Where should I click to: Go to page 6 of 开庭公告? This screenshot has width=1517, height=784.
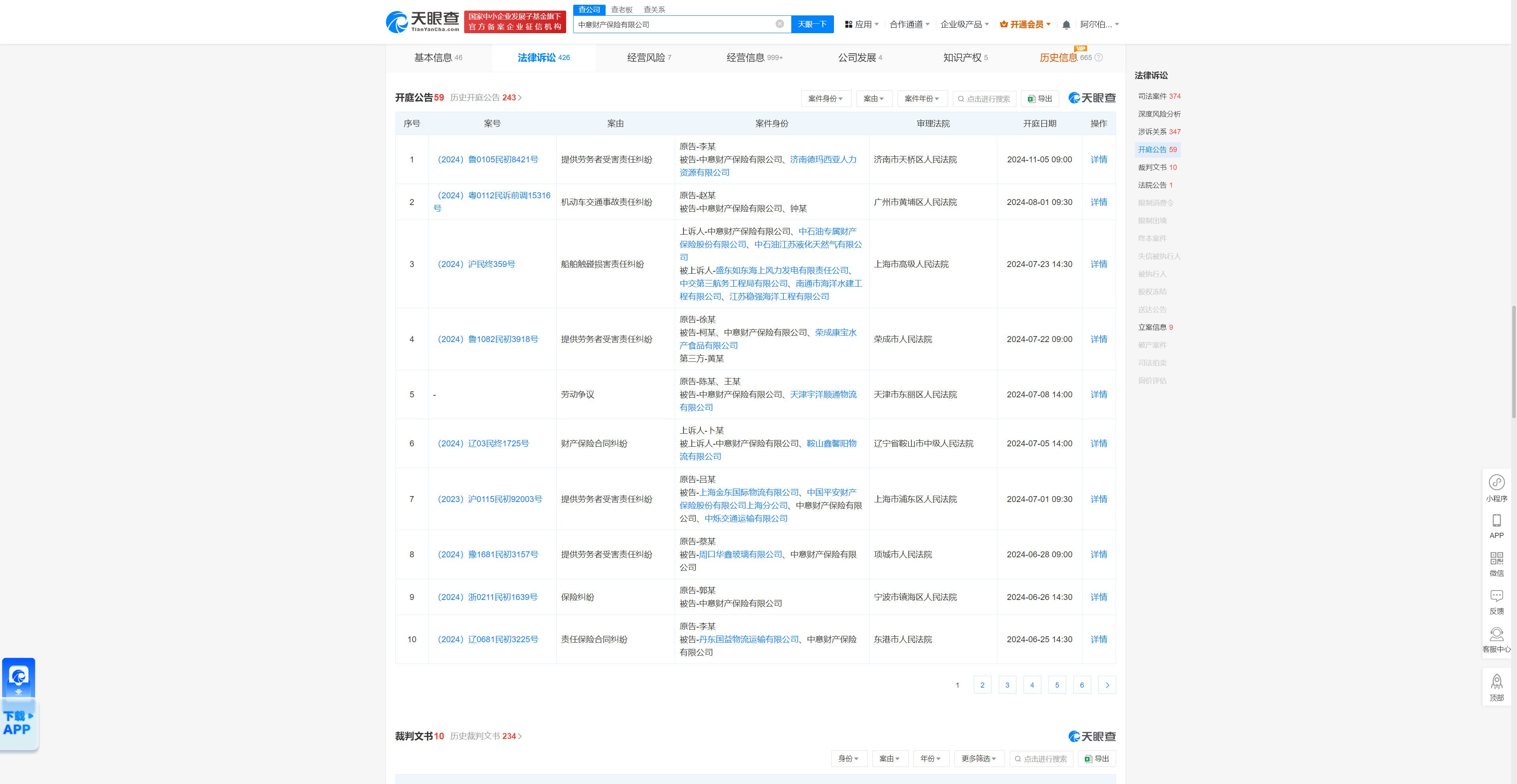pyautogui.click(x=1082, y=685)
